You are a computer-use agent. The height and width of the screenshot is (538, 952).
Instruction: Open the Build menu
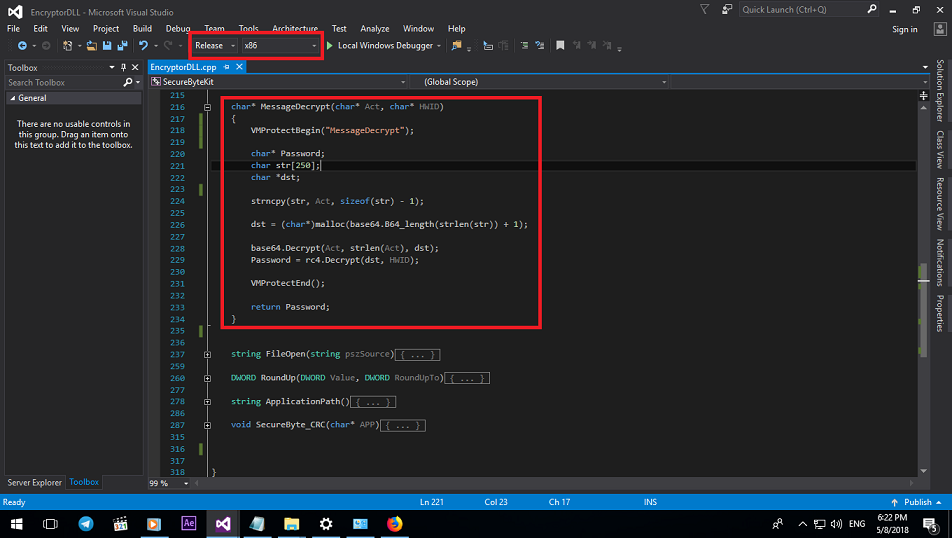(142, 29)
